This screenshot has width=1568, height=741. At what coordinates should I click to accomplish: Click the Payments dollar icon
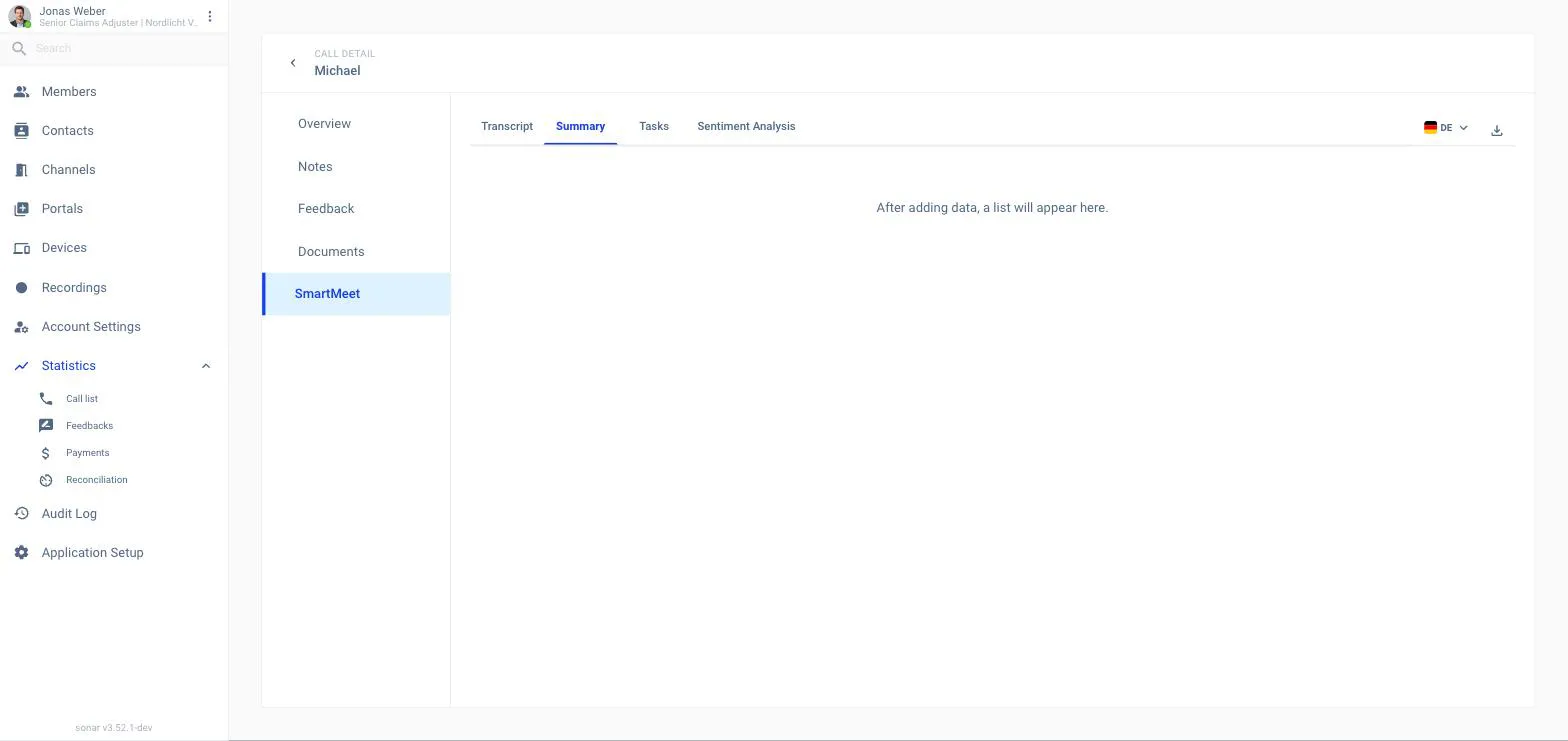[46, 453]
